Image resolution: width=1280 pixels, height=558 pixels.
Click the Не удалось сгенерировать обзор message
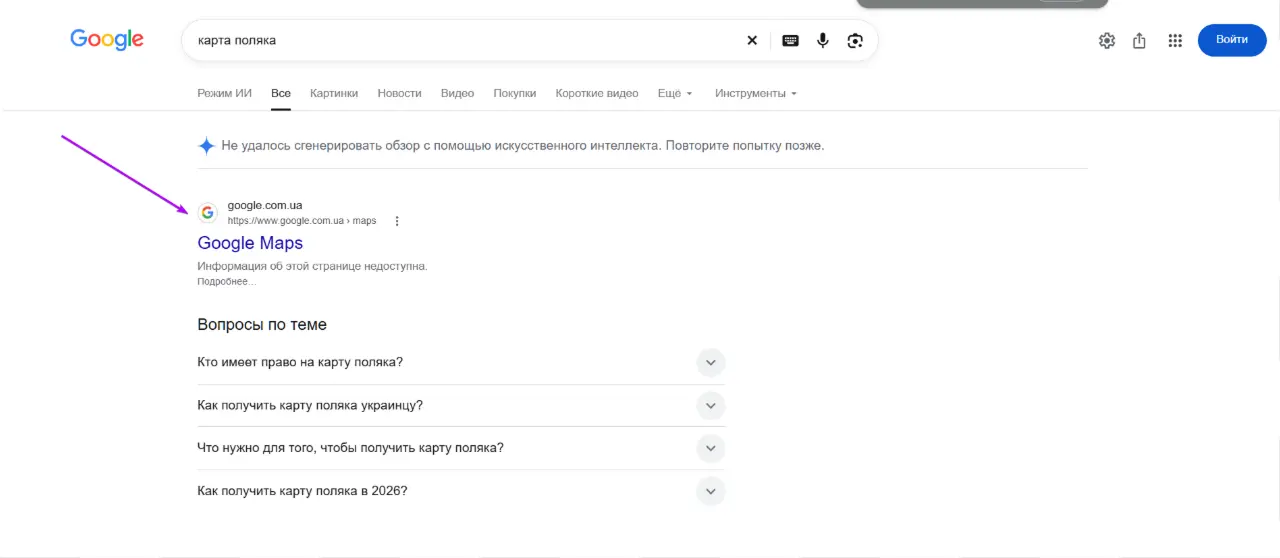pos(523,146)
